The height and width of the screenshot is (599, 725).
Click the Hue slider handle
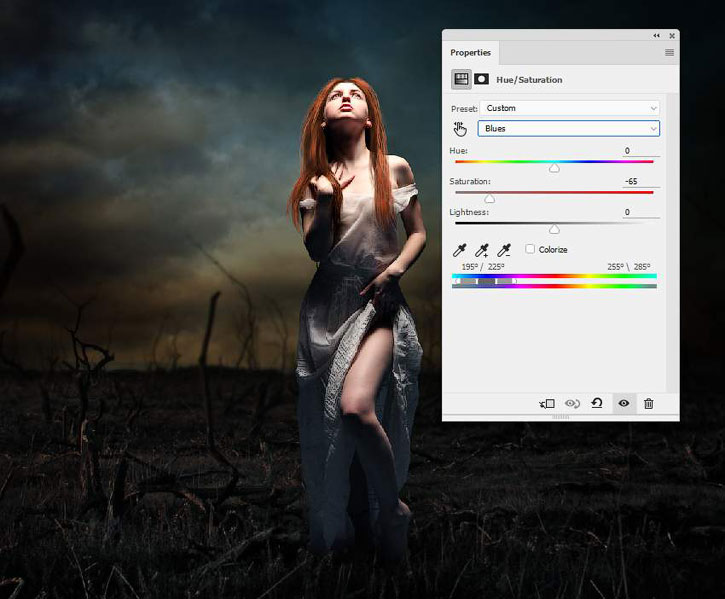554,168
